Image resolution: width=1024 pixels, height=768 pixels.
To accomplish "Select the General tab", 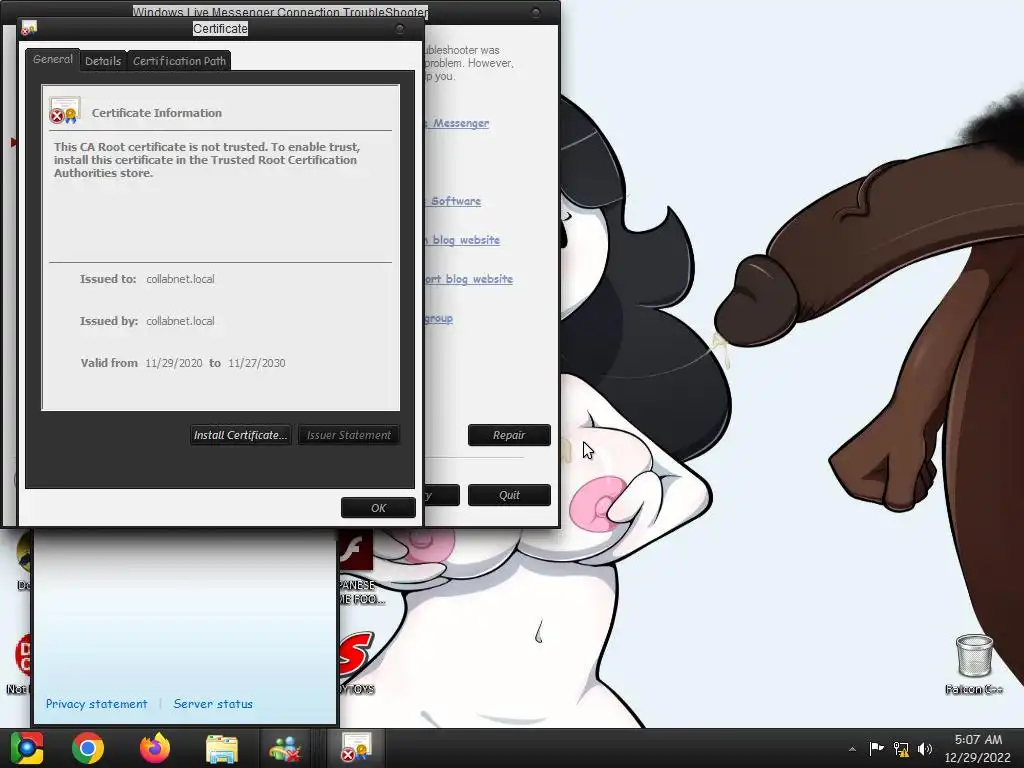I will 53,59.
